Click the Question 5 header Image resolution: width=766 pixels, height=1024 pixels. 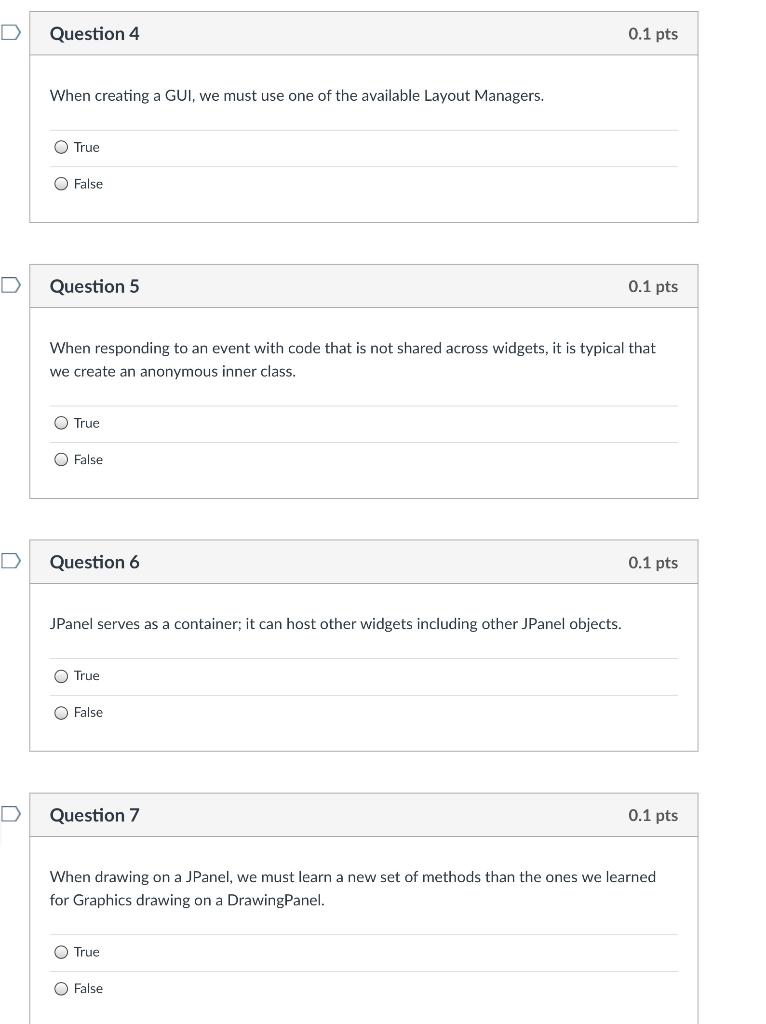(94, 285)
